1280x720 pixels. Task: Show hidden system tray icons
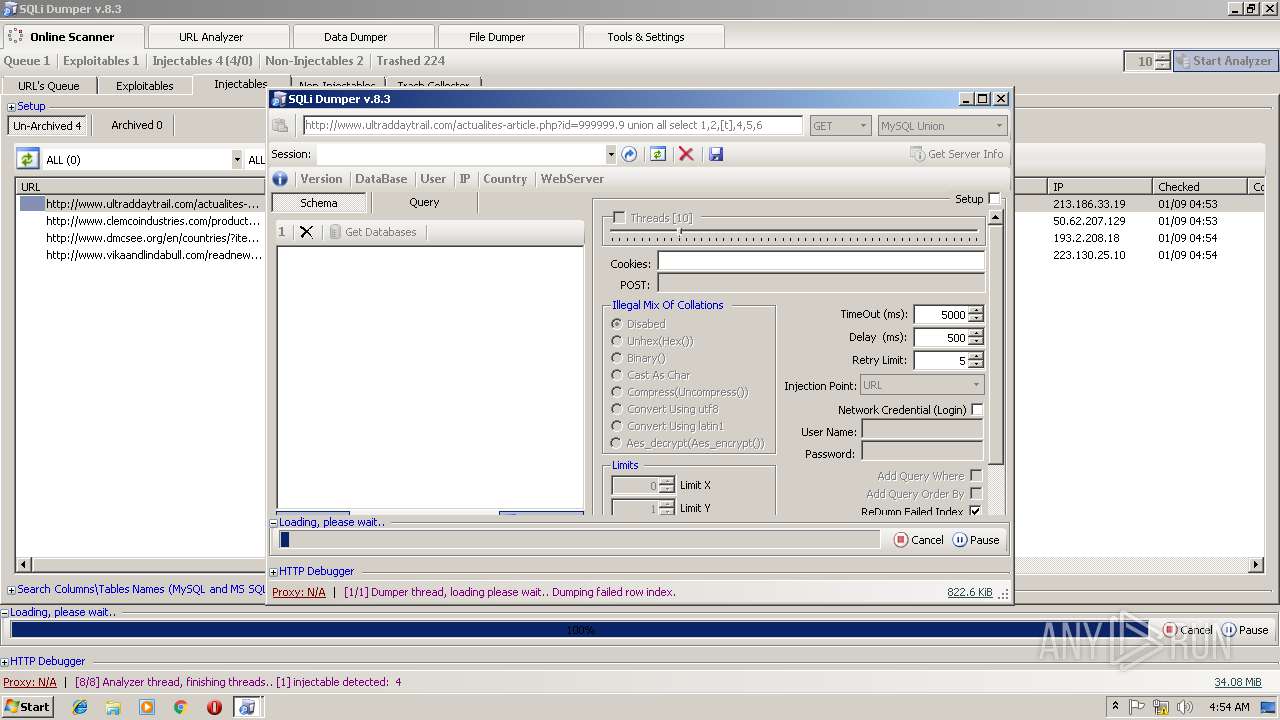(x=1115, y=707)
